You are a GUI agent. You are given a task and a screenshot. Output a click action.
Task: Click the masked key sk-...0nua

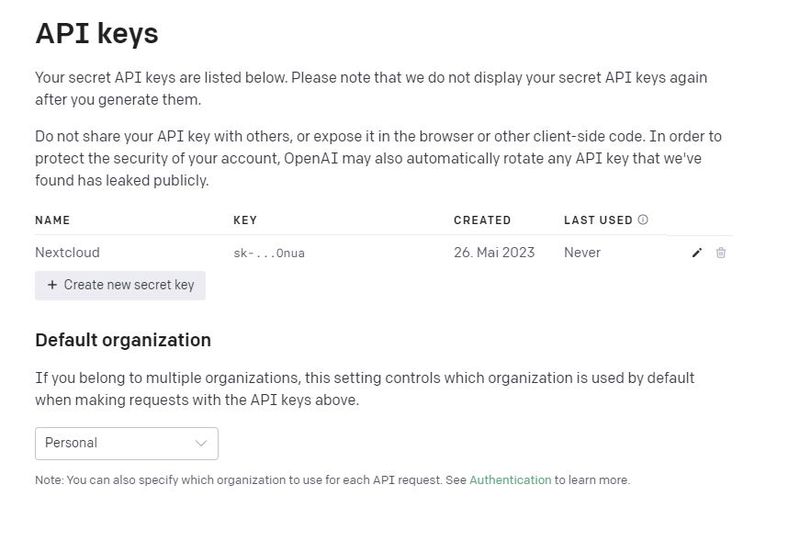(x=269, y=253)
